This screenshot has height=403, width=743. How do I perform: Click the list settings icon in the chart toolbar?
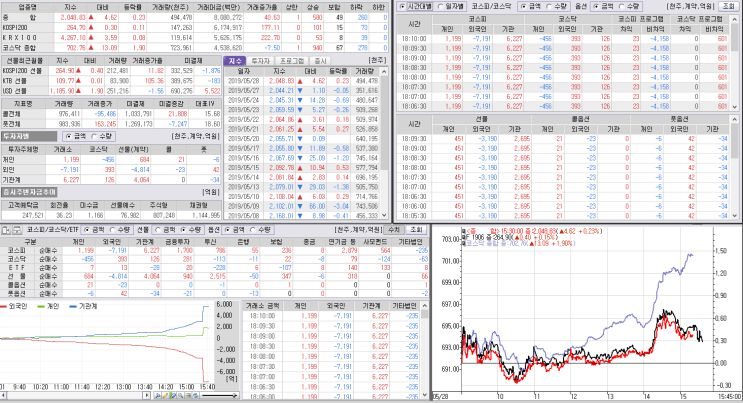pos(188,395)
